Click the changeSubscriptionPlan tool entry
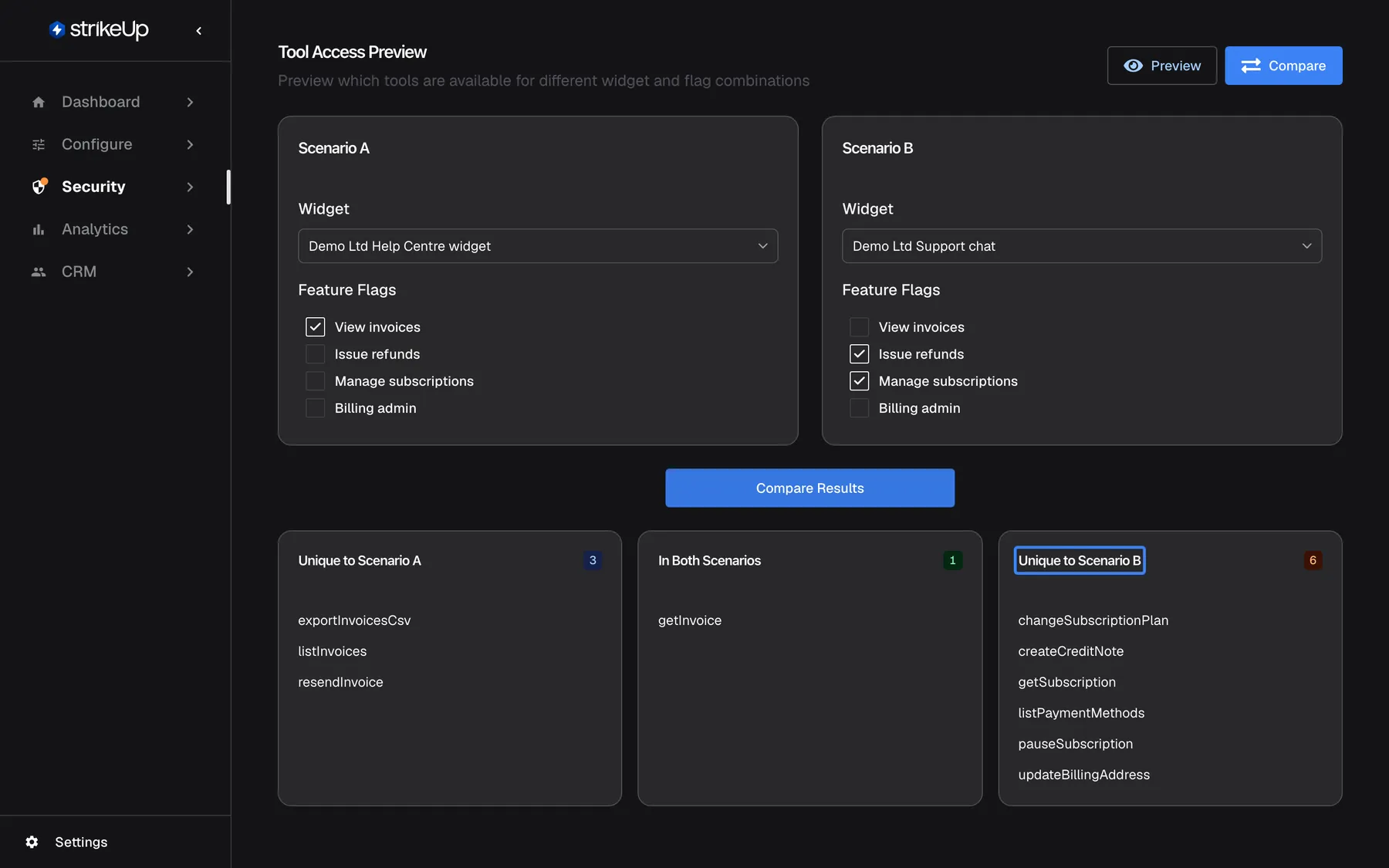 1093,620
